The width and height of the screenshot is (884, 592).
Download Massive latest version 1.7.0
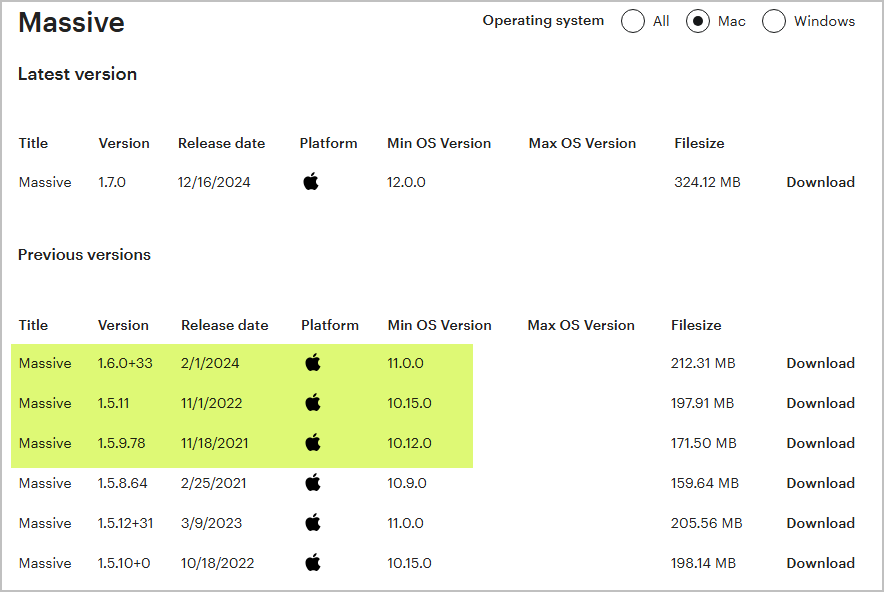(820, 182)
